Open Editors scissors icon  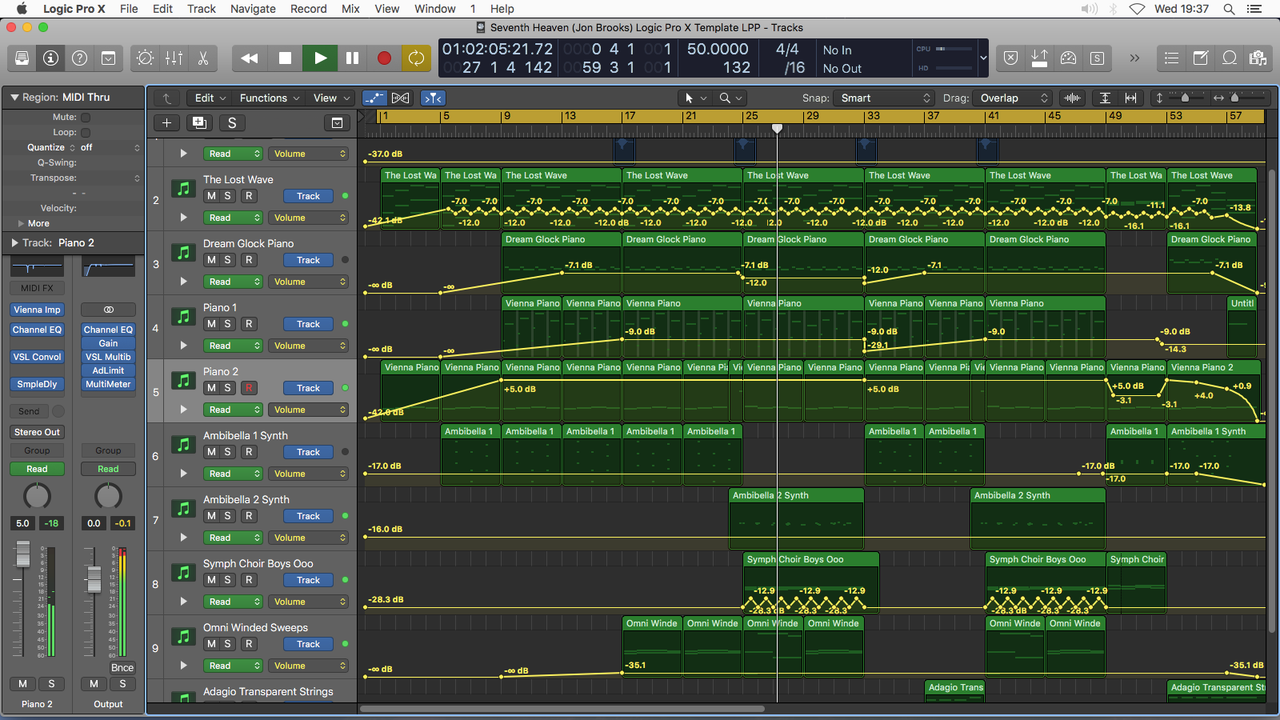pos(203,58)
